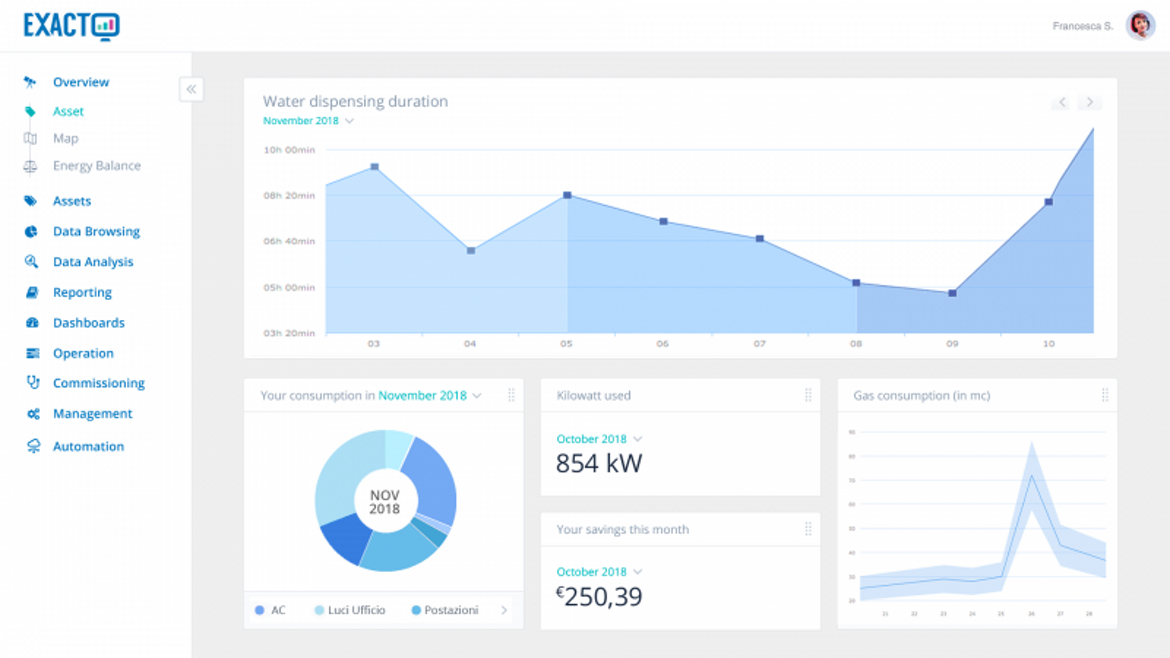Expand October 2018 dropdown under Kilowatt used
1170x658 pixels.
point(599,439)
